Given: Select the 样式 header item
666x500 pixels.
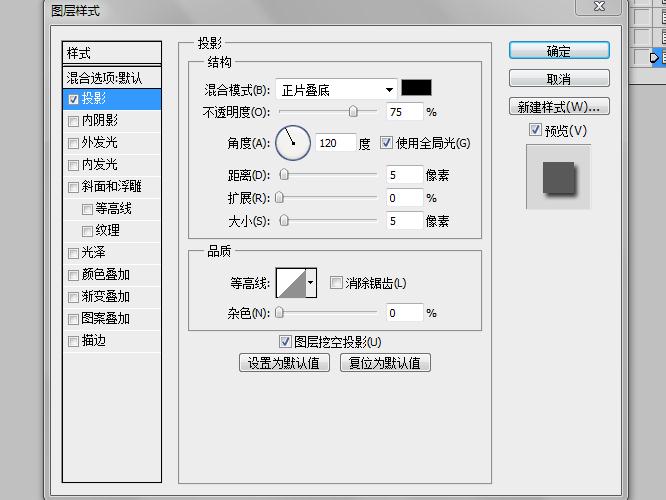Looking at the screenshot, I should [112, 53].
